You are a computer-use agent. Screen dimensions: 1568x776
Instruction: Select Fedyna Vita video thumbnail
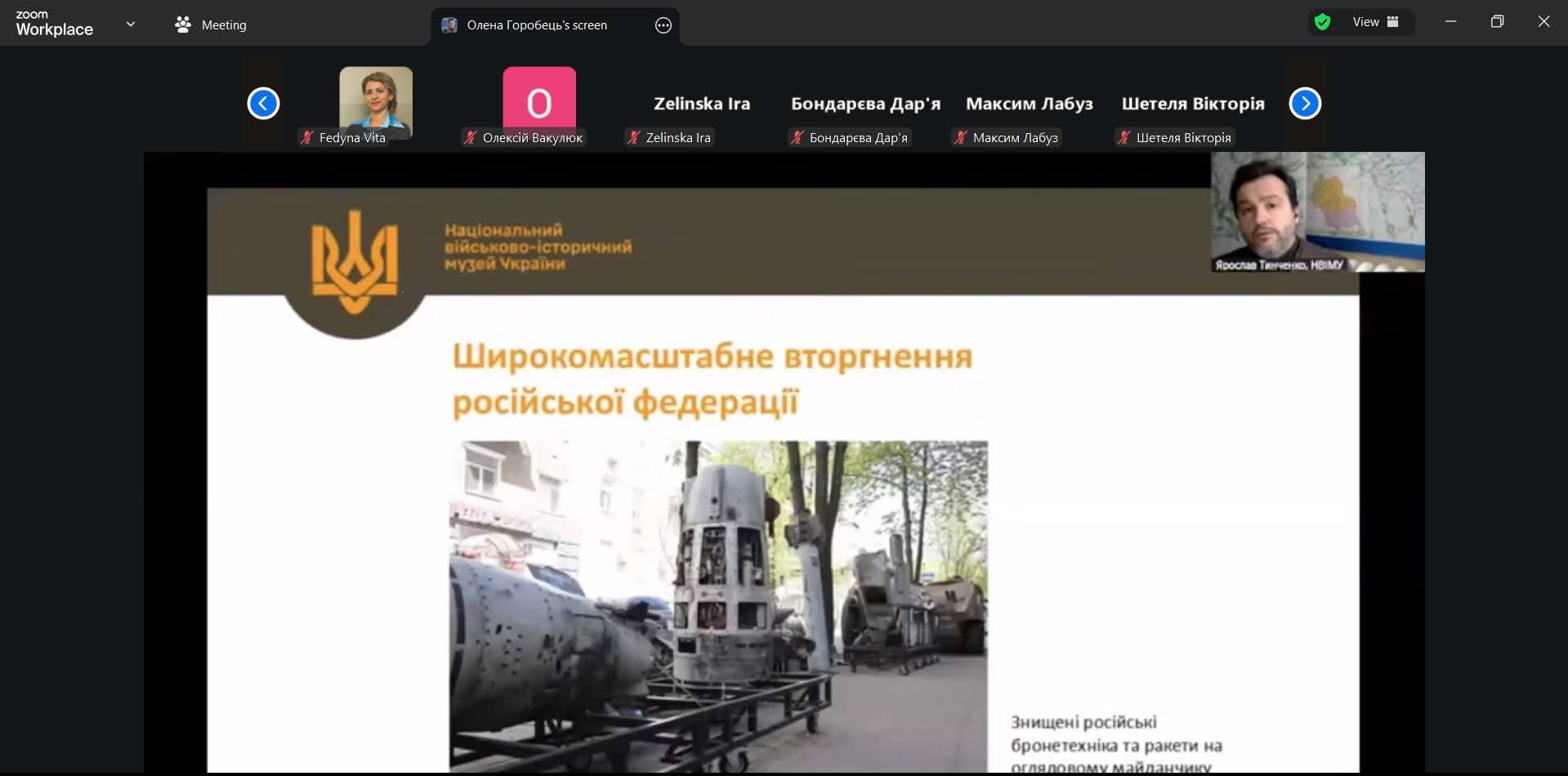376,100
